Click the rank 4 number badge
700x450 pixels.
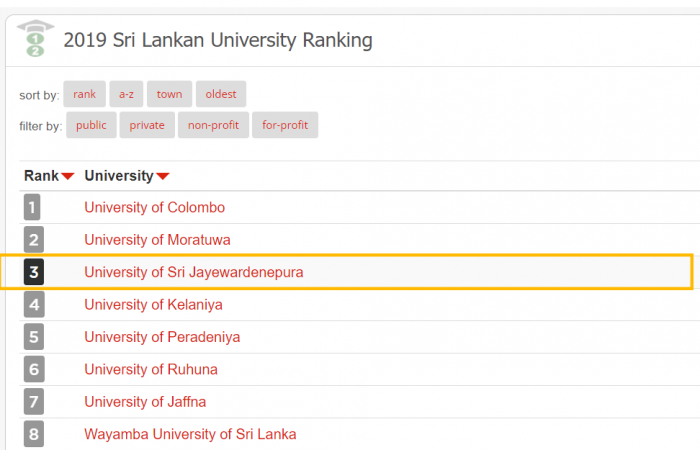(x=33, y=304)
